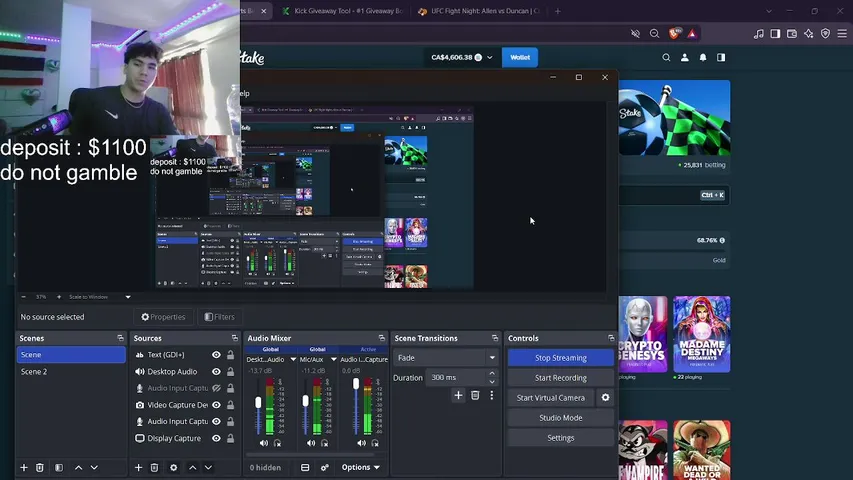853x480 pixels.
Task: Lock the Display Capture source
Action: tap(231, 438)
